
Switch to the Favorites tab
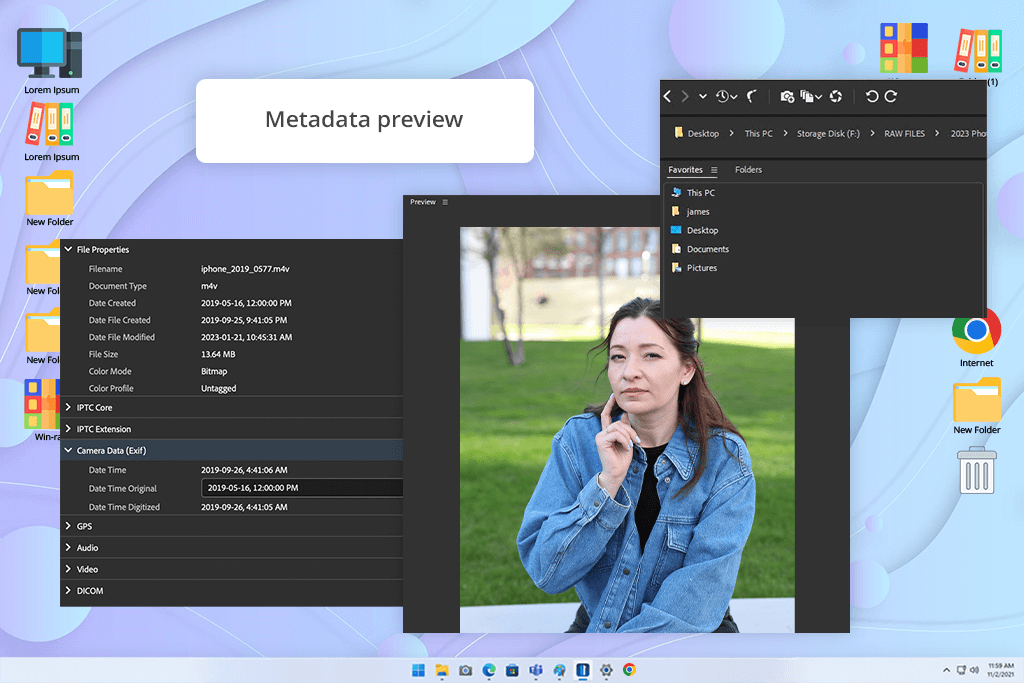(x=685, y=170)
